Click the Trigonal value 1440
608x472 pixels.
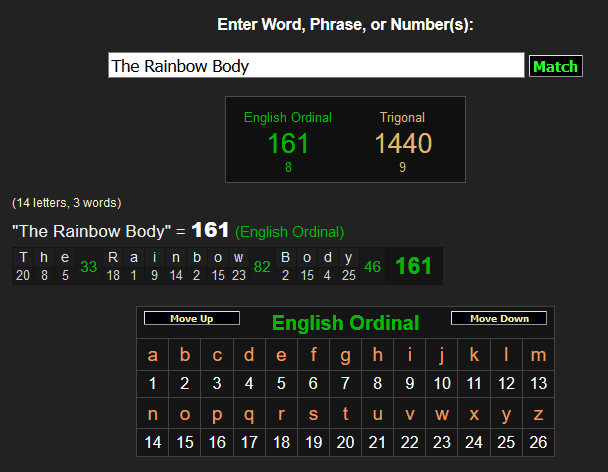[x=402, y=144]
